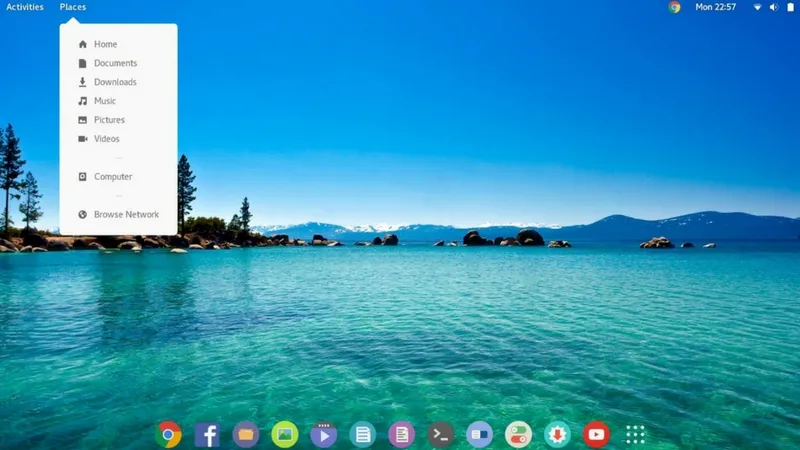Screen dimensions: 800x450
Task: Open the toggle-switch Tweaks dock icon
Action: tap(518, 434)
